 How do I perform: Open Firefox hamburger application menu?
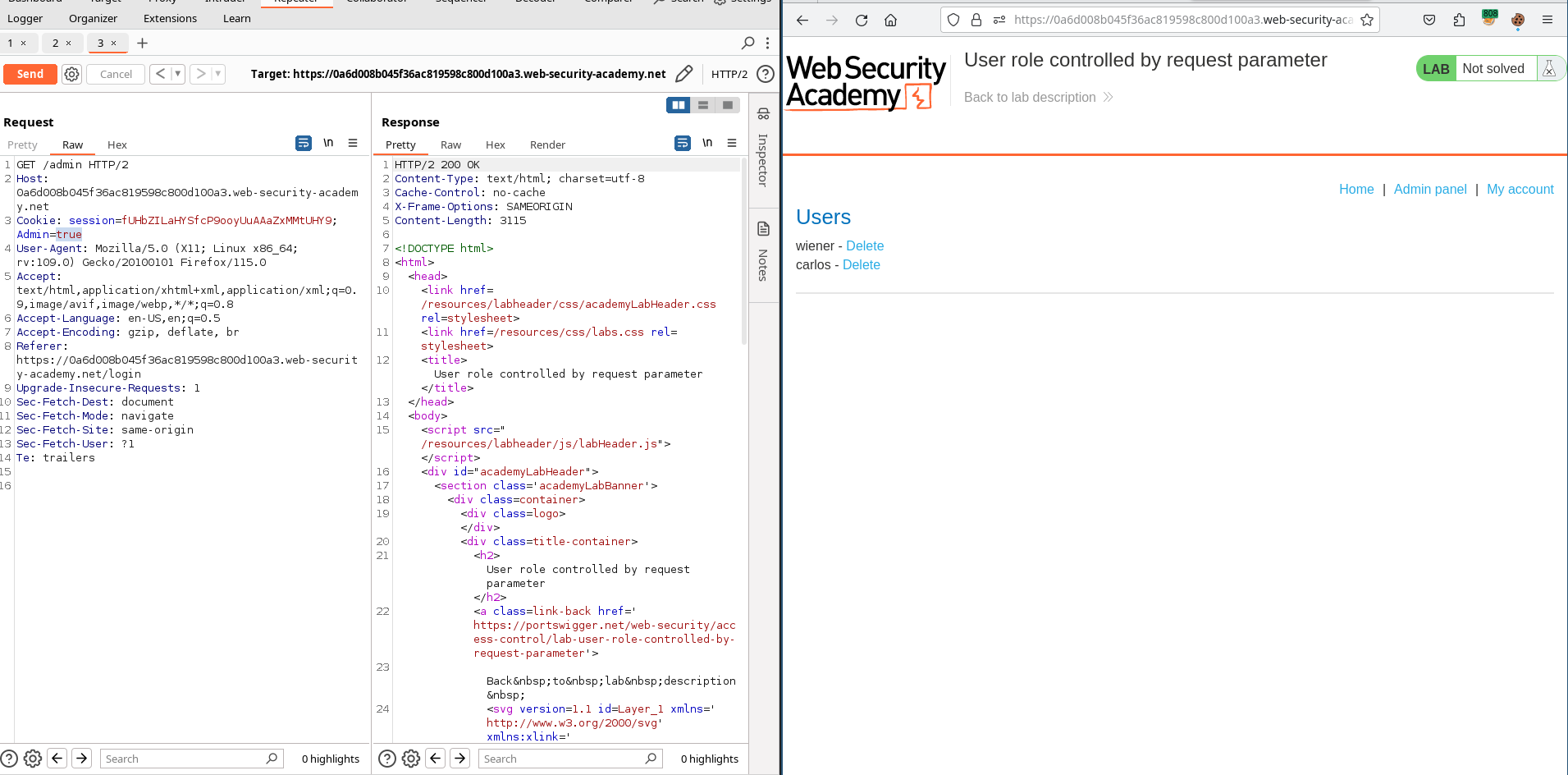[x=1547, y=20]
